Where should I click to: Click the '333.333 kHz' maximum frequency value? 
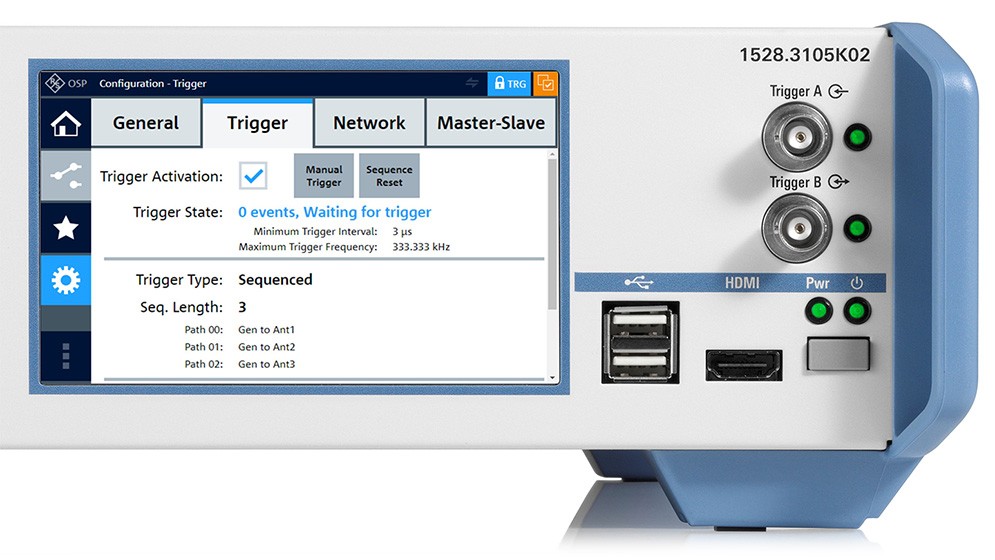tap(421, 247)
